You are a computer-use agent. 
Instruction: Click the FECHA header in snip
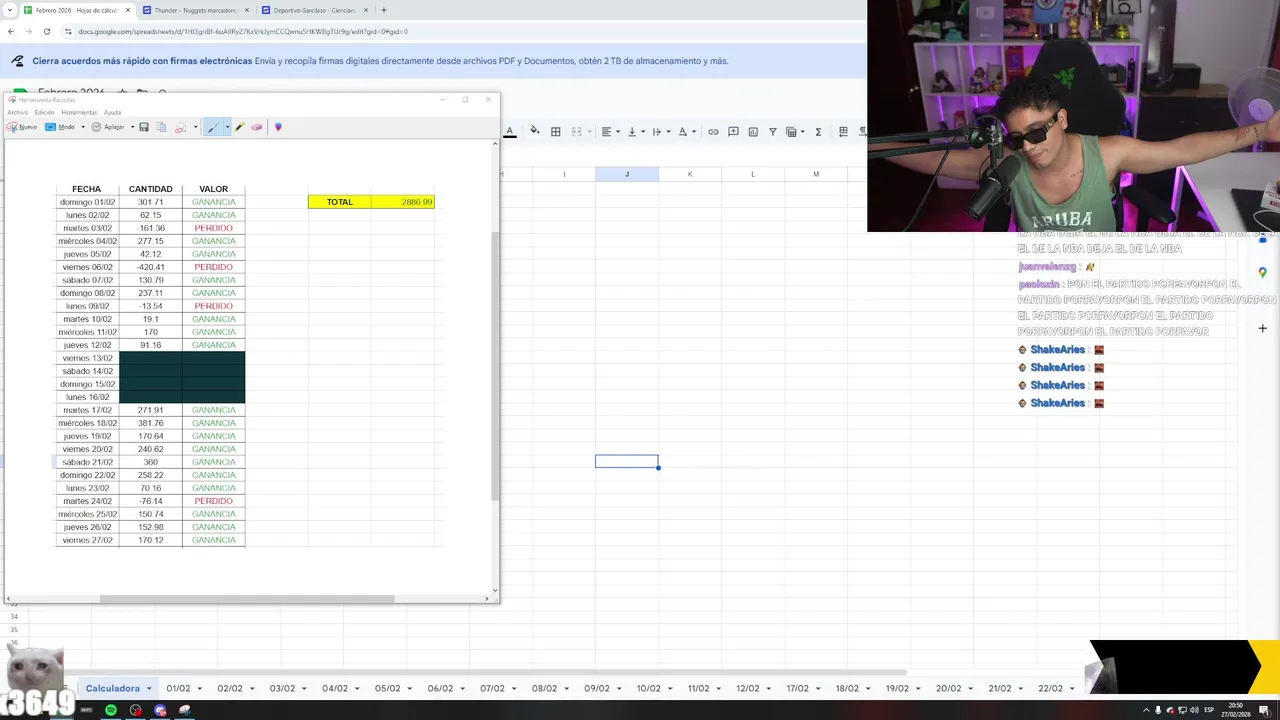86,189
